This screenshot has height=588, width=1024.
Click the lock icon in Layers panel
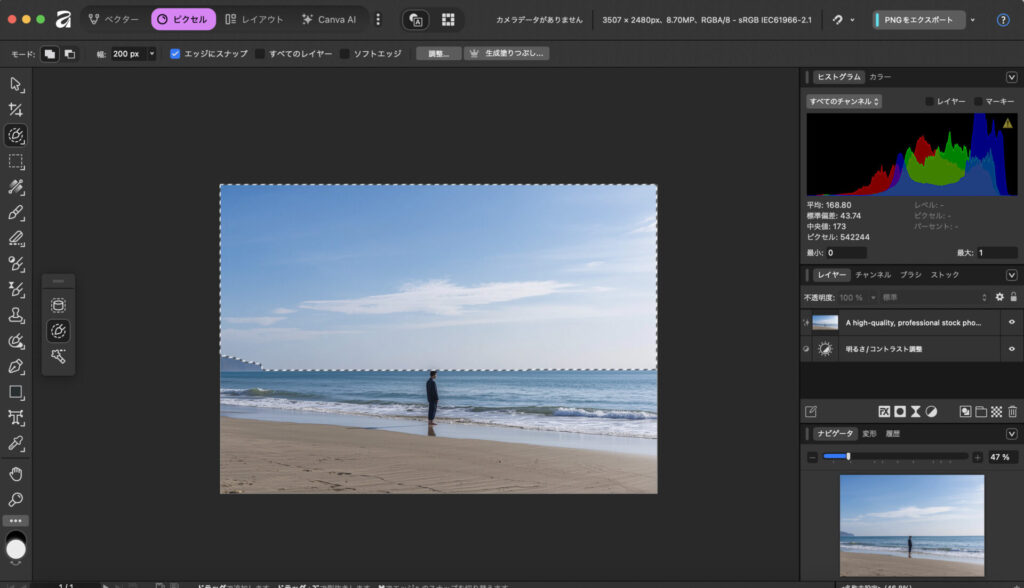(x=1013, y=297)
